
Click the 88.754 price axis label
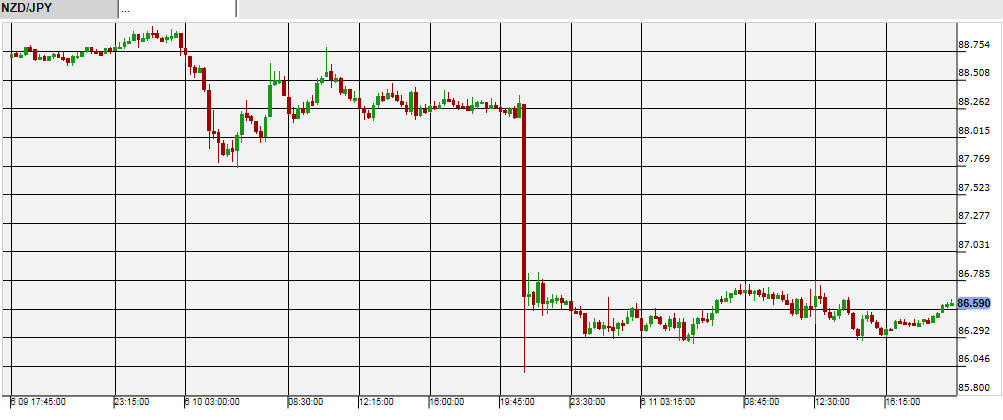974,45
